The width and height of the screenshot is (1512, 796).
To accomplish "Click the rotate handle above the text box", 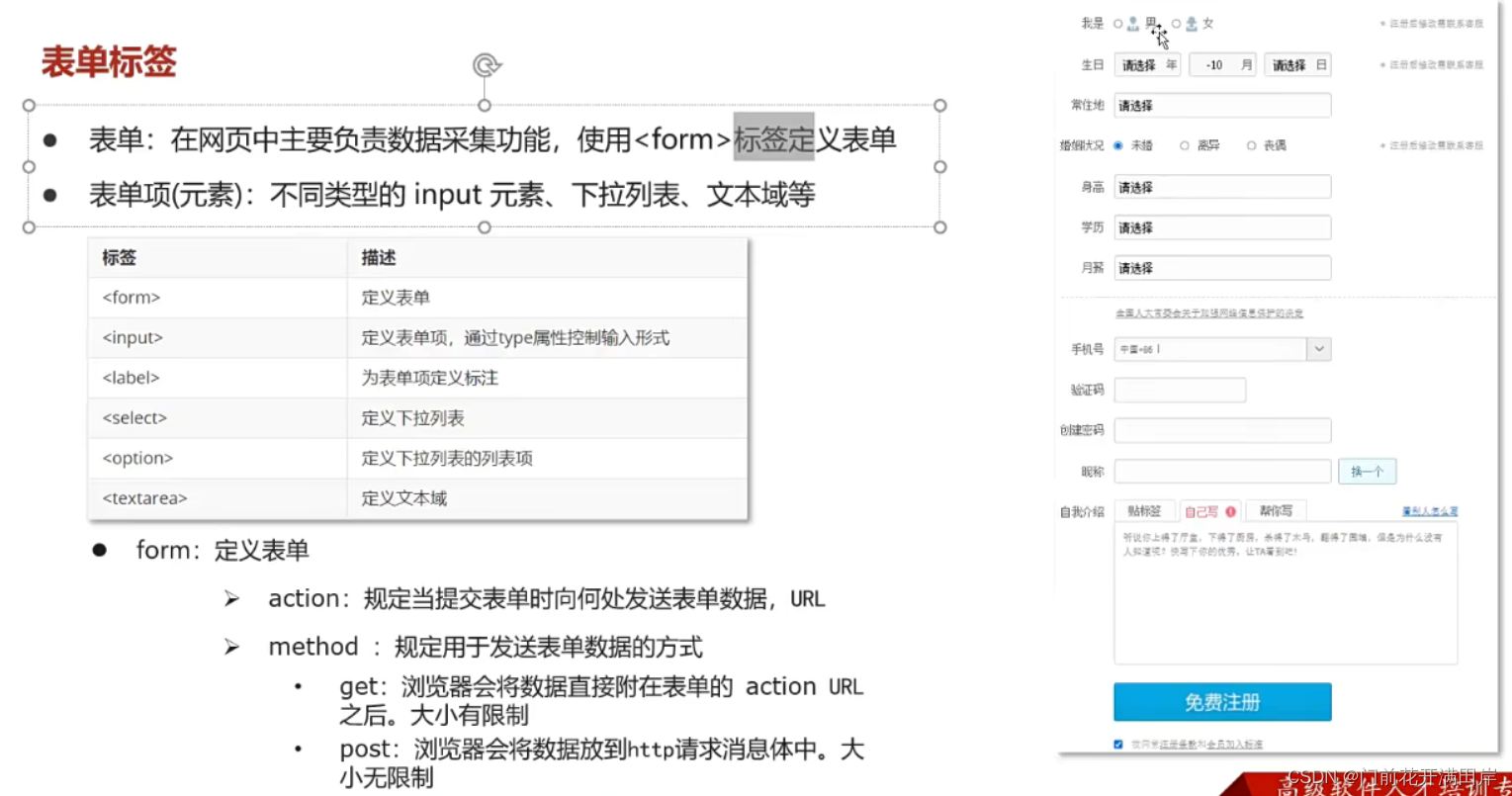I will click(486, 66).
